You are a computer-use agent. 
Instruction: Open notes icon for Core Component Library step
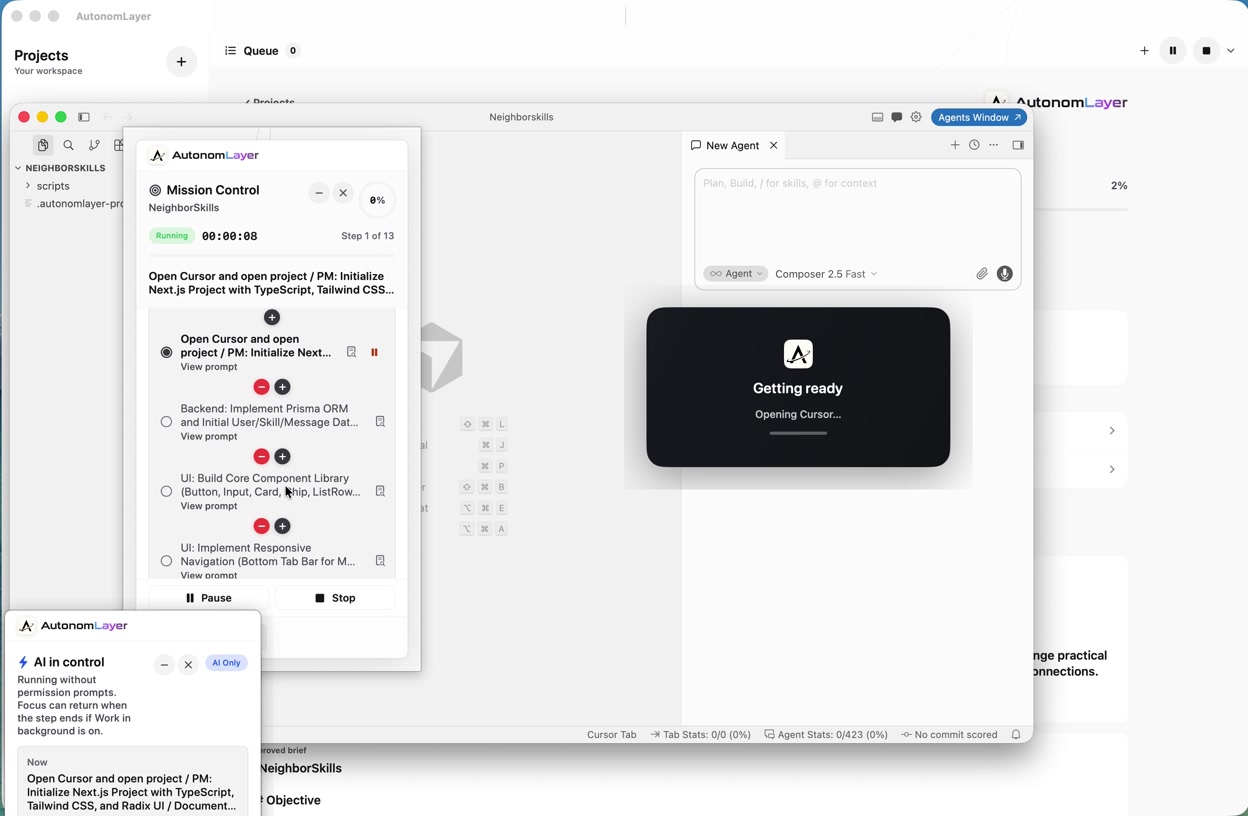click(380, 491)
